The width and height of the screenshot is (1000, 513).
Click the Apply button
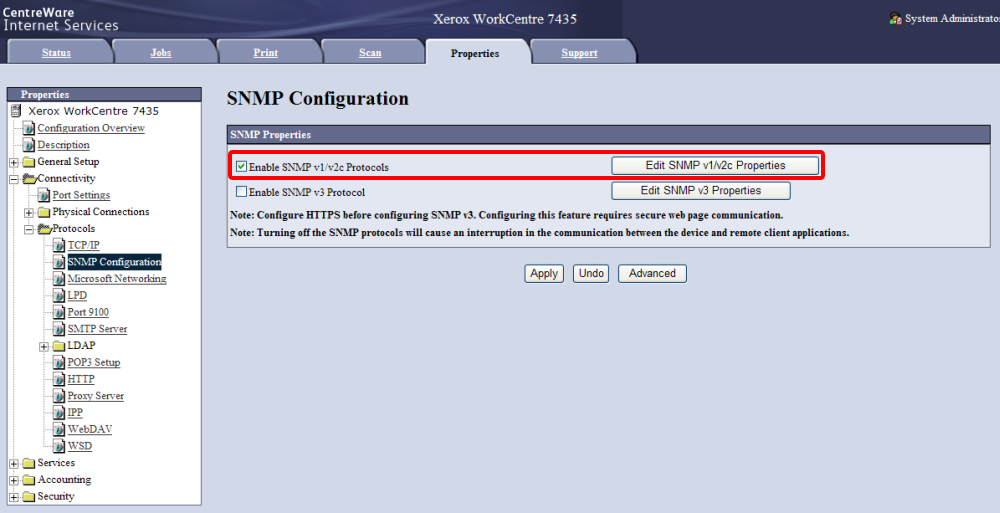pos(544,273)
